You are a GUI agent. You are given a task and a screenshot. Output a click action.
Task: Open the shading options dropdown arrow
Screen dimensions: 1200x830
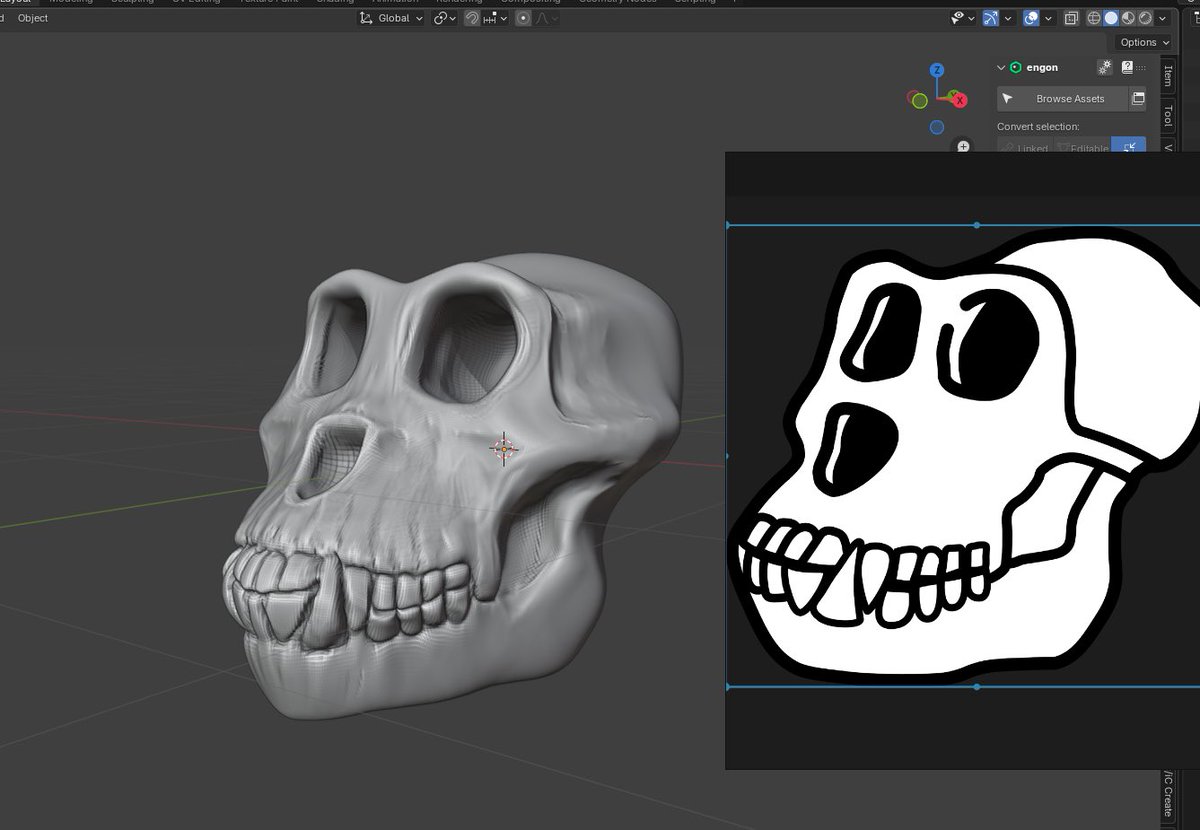[x=1162, y=18]
